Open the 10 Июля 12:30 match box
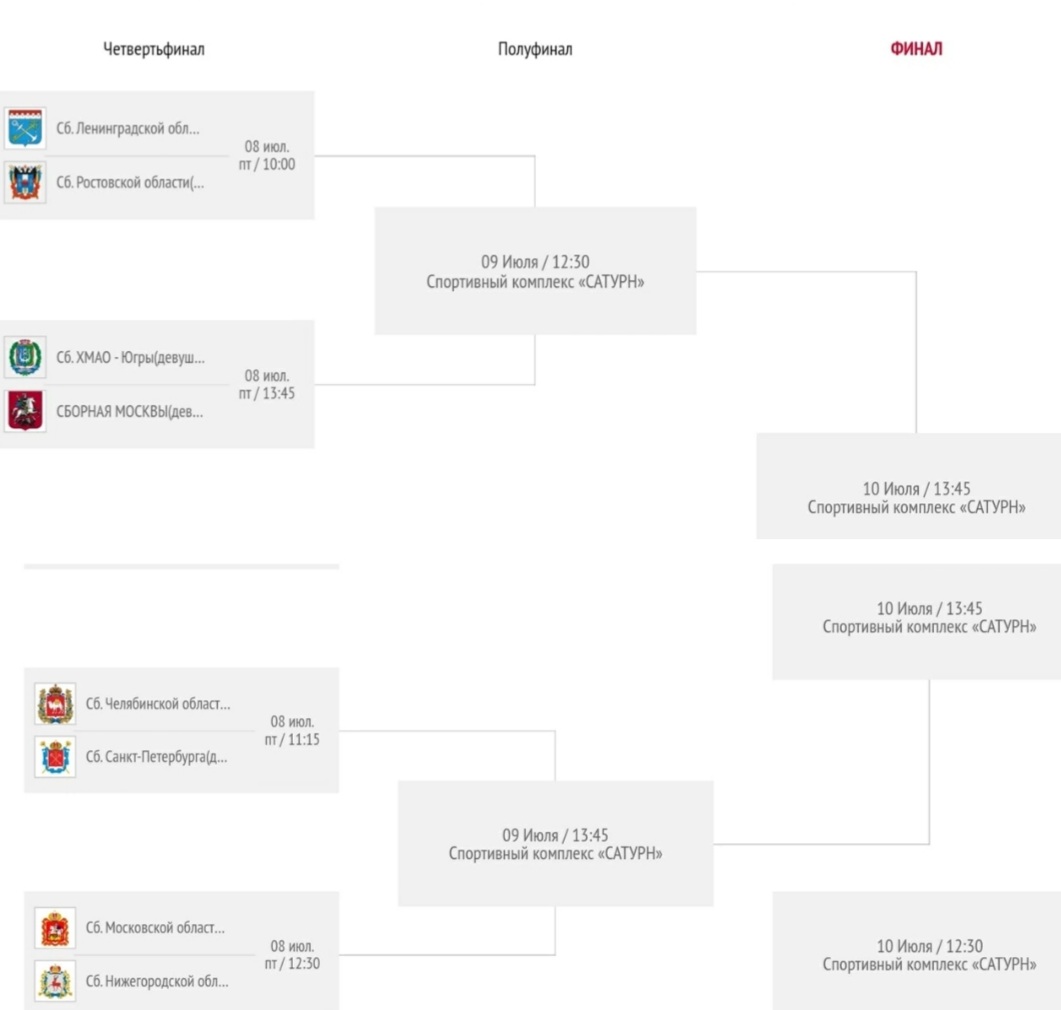1061x1010 pixels. (917, 950)
